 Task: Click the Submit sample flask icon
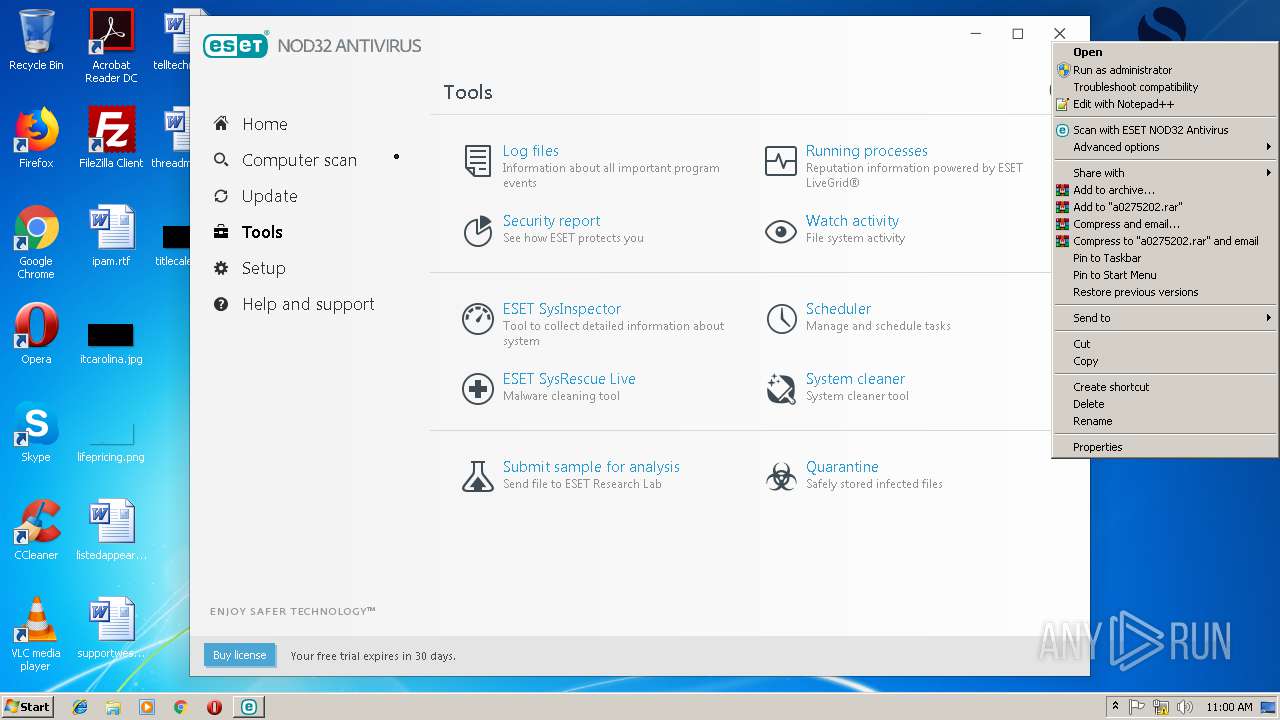coord(478,476)
